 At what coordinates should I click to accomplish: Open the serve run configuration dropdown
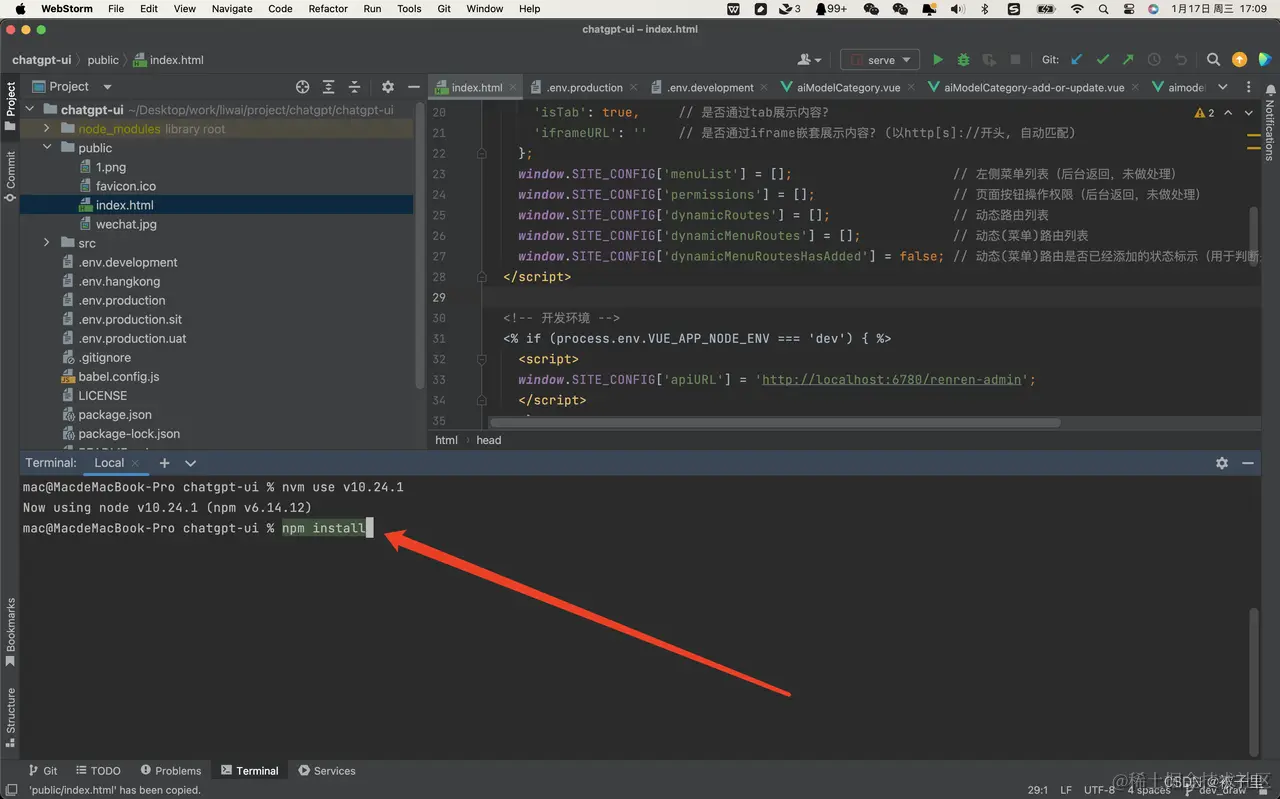880,60
